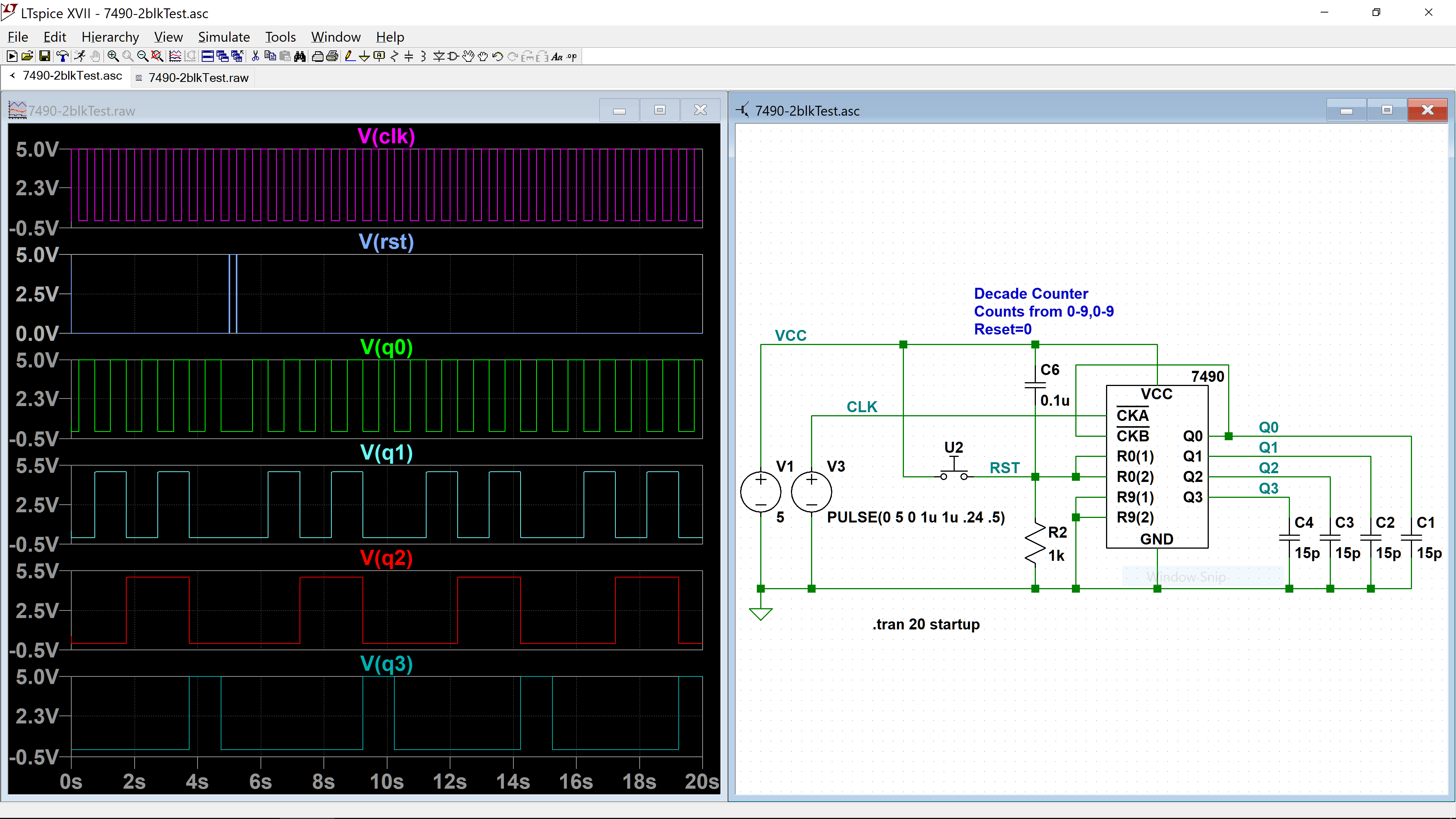Select the SPICE directive .op tool

point(571,56)
